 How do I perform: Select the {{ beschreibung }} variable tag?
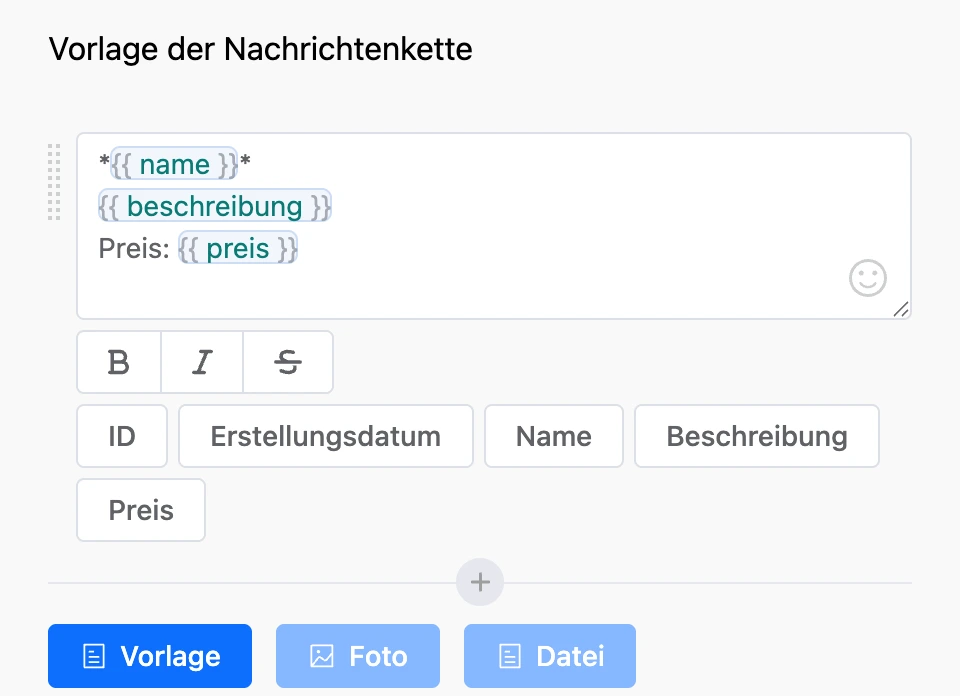tap(215, 206)
